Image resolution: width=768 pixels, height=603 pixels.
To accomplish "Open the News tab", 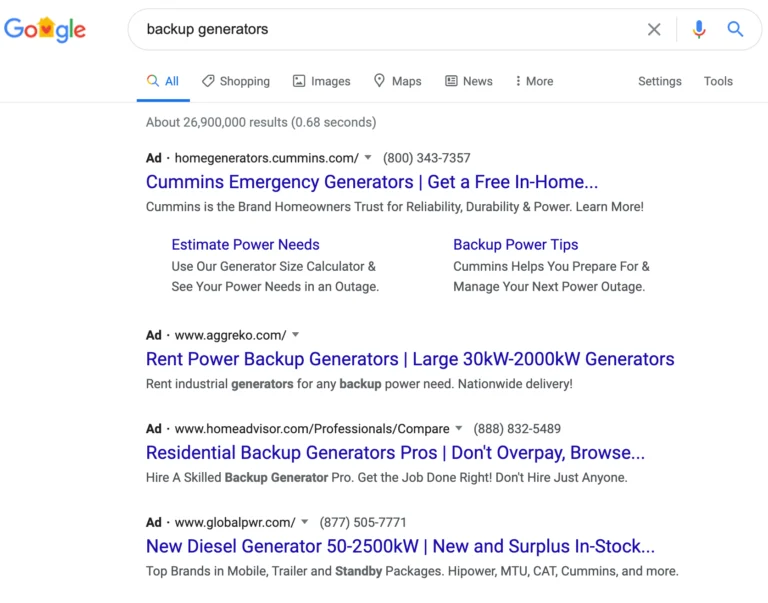I will click(x=469, y=81).
